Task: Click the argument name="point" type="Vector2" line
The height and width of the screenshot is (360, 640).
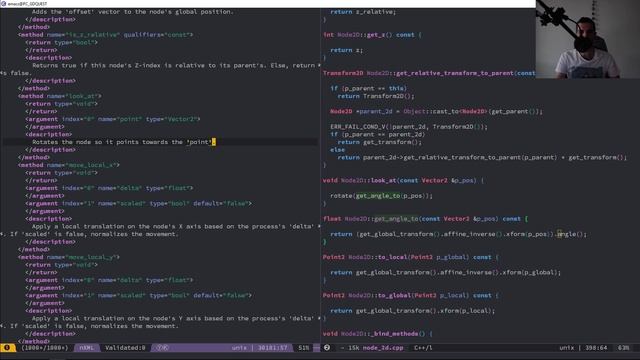Action: click(x=113, y=119)
